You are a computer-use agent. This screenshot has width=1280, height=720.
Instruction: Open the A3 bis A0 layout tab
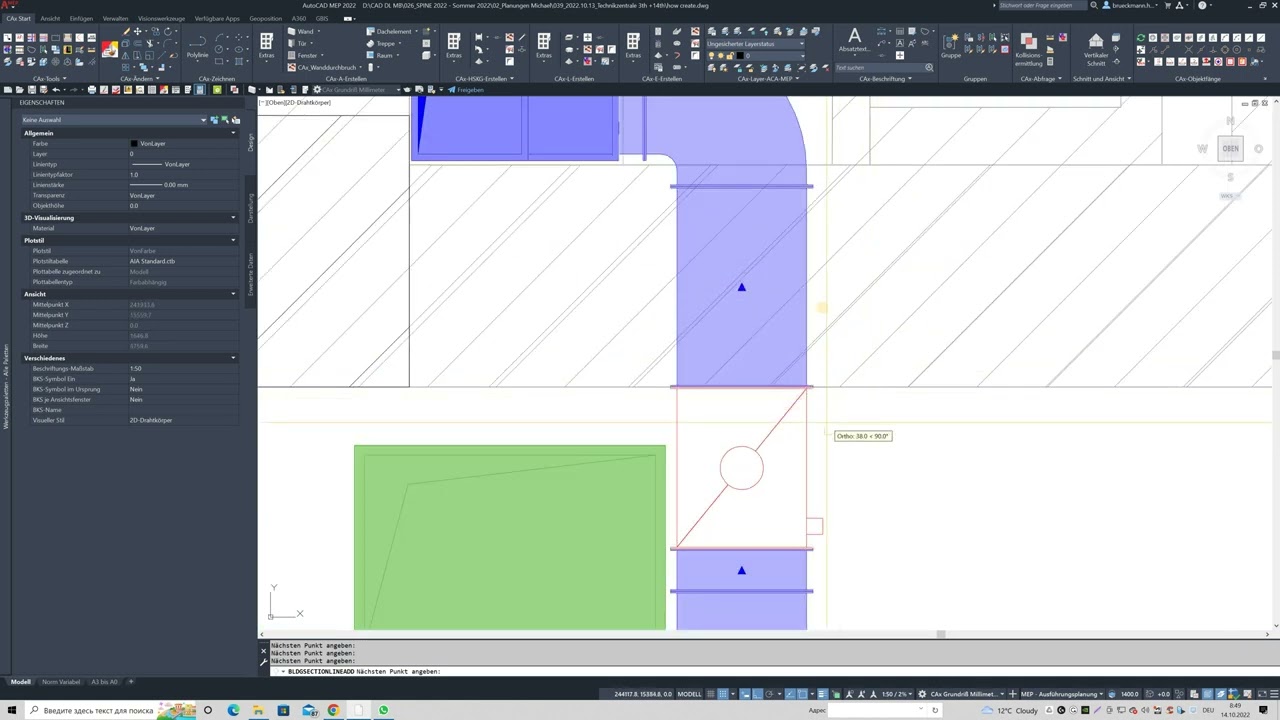(105, 682)
